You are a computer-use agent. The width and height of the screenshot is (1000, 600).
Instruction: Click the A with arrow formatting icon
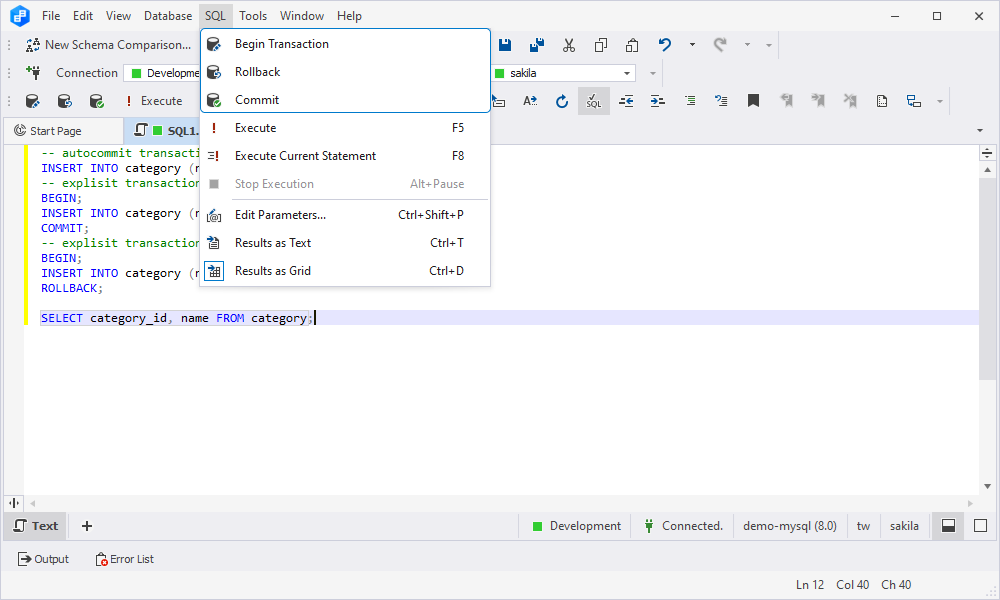tap(530, 101)
